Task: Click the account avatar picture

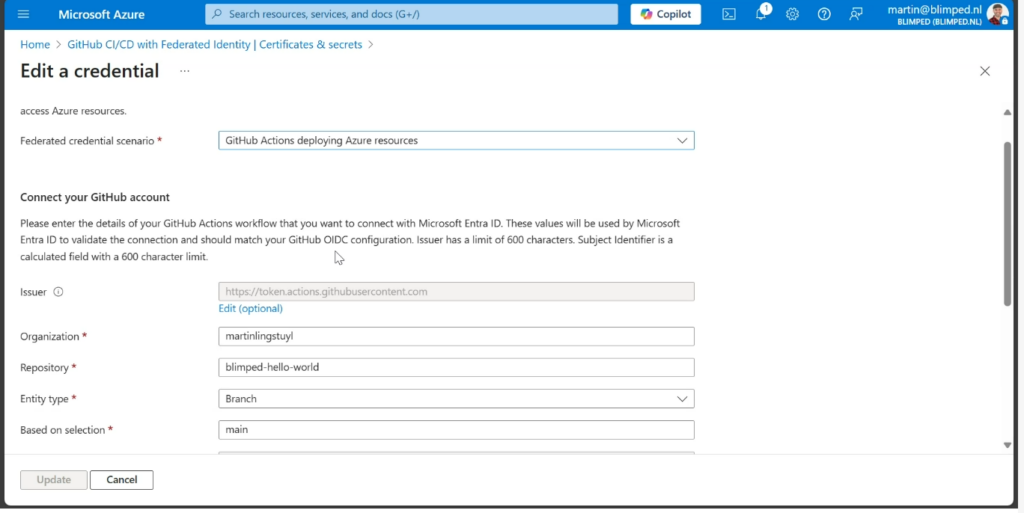Action: (x=997, y=14)
